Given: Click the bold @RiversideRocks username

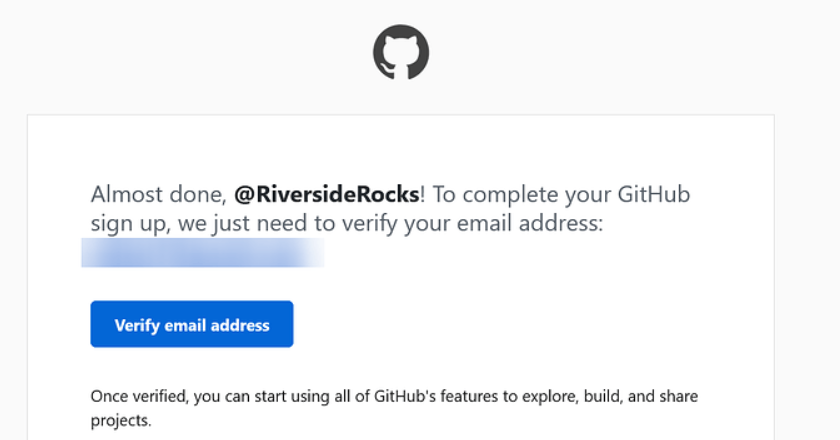Looking at the screenshot, I should (326, 194).
